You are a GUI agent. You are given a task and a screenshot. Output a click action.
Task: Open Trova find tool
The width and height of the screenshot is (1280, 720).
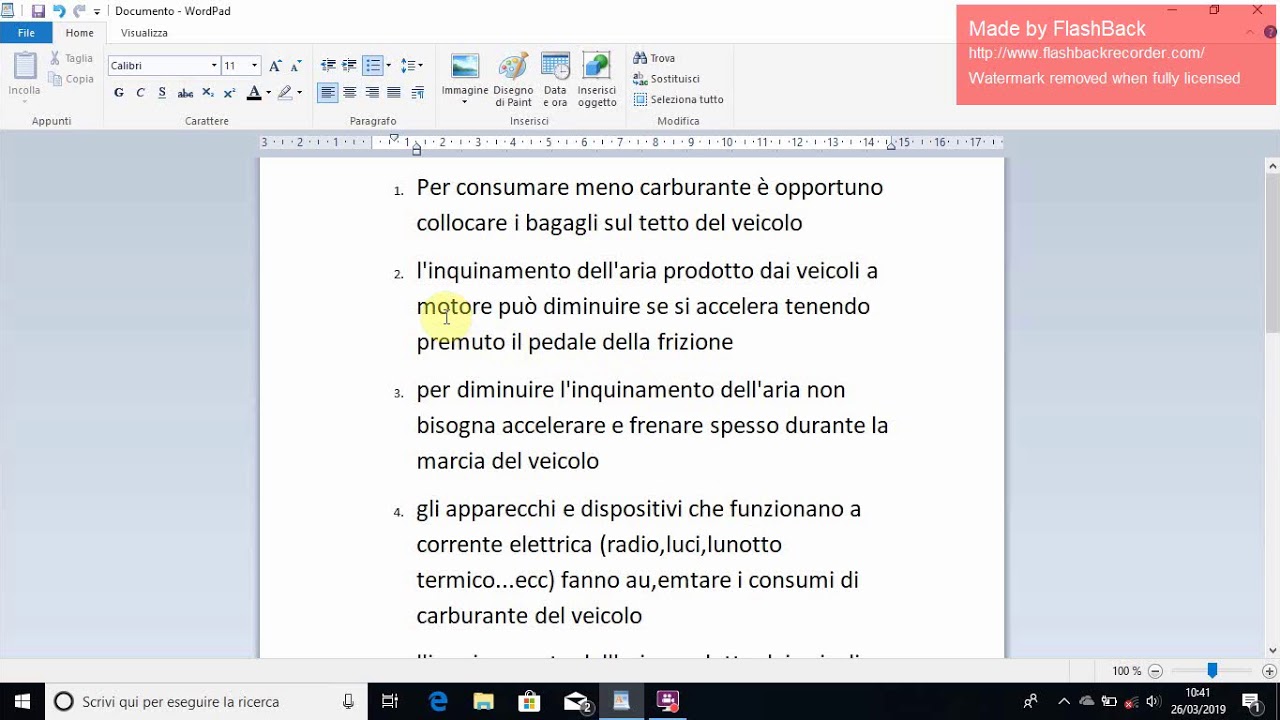coord(655,58)
